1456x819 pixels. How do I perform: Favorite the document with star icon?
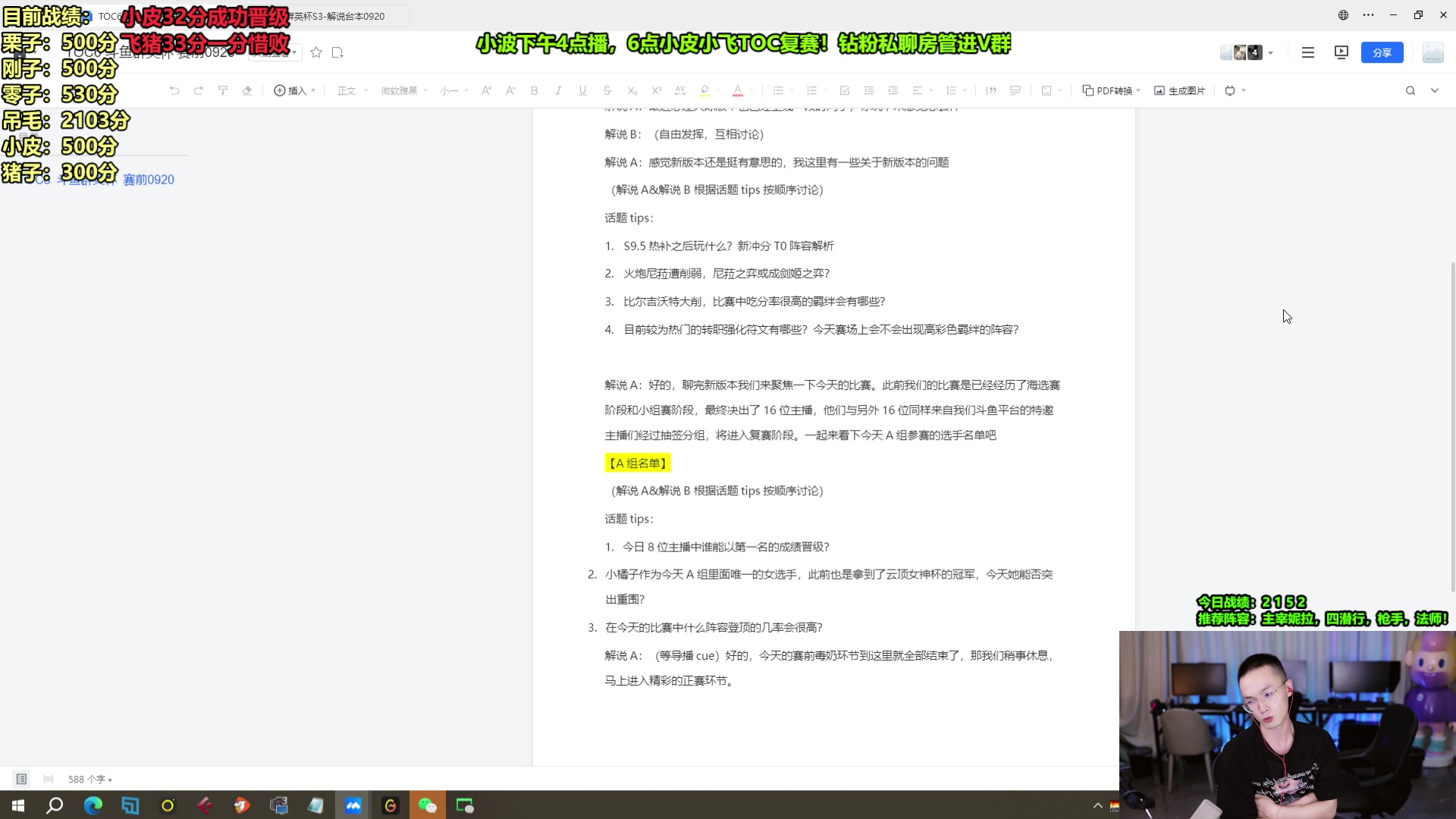[x=316, y=52]
